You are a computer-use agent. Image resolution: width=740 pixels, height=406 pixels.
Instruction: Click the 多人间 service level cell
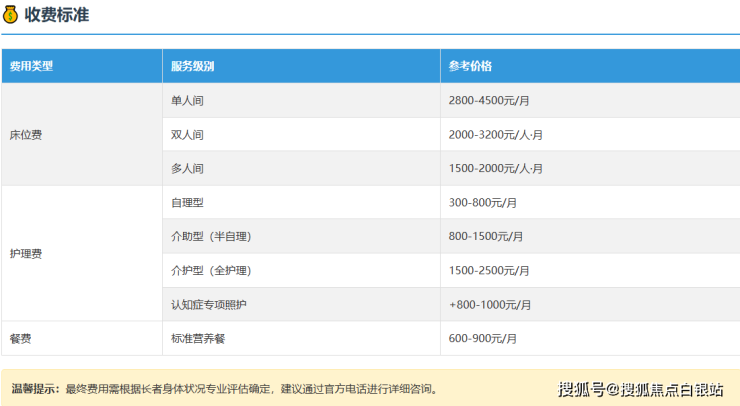pos(188,168)
